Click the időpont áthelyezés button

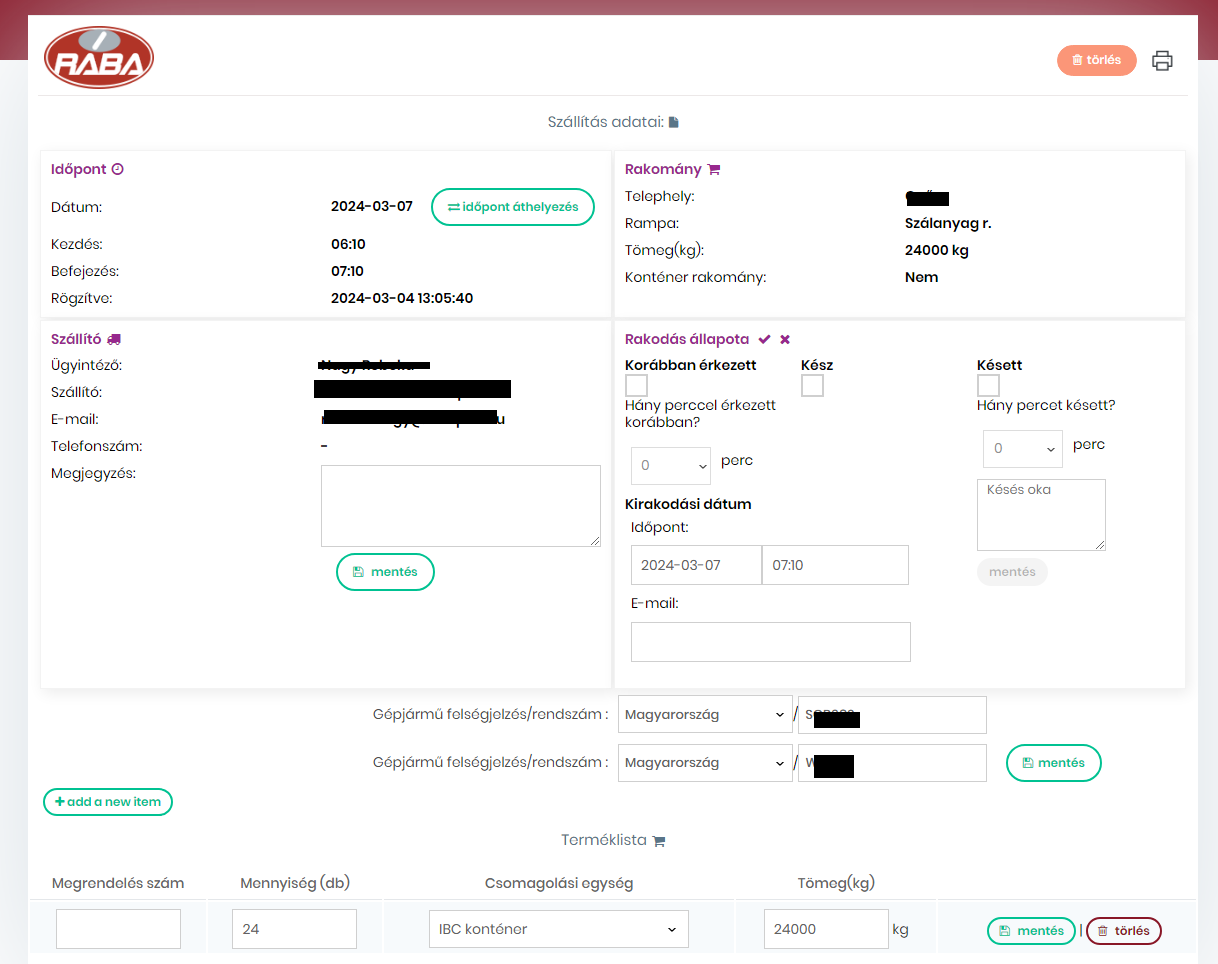(513, 207)
